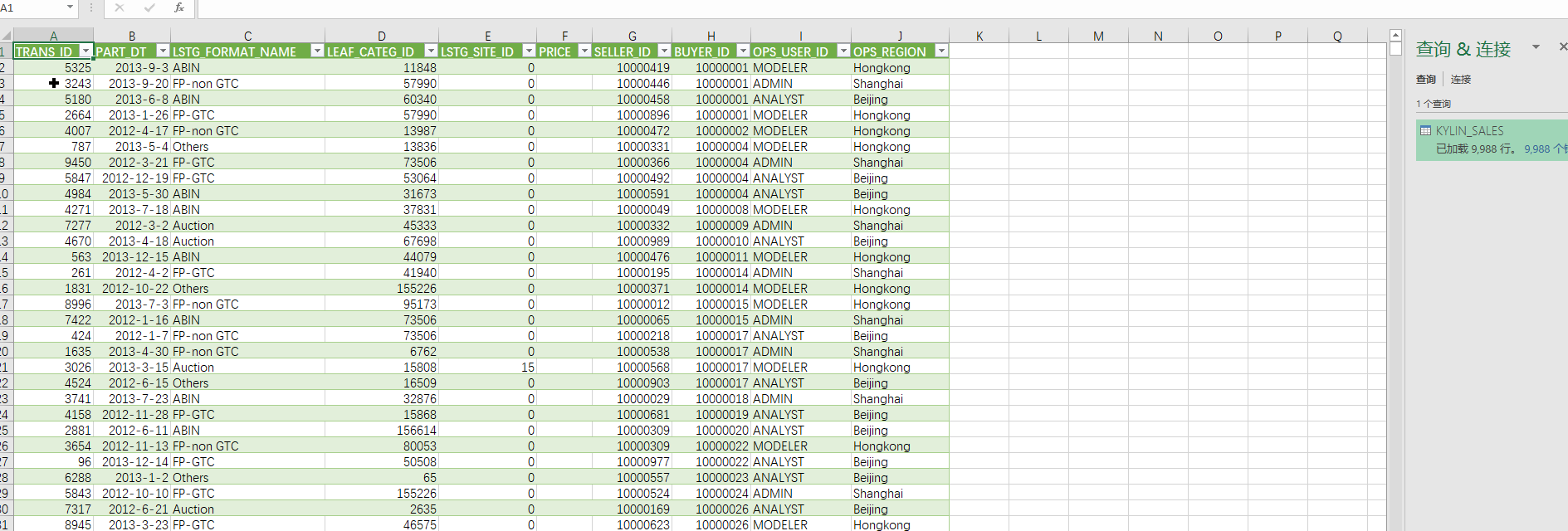Open the LSTG_FORMAT_NAME filter dropdown
This screenshot has height=531, width=1568.
pyautogui.click(x=316, y=51)
